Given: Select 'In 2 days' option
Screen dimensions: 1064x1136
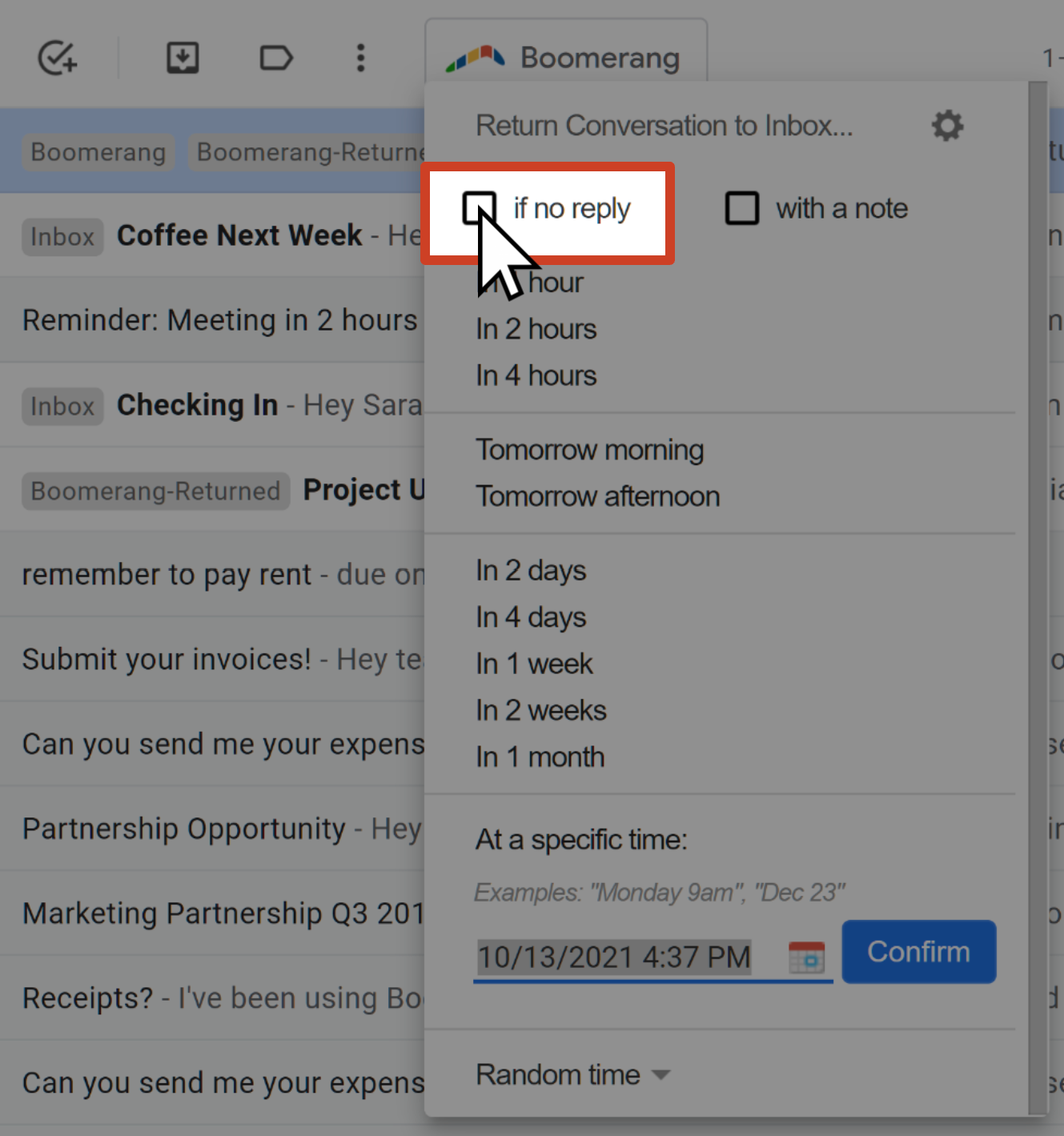Looking at the screenshot, I should tap(531, 571).
